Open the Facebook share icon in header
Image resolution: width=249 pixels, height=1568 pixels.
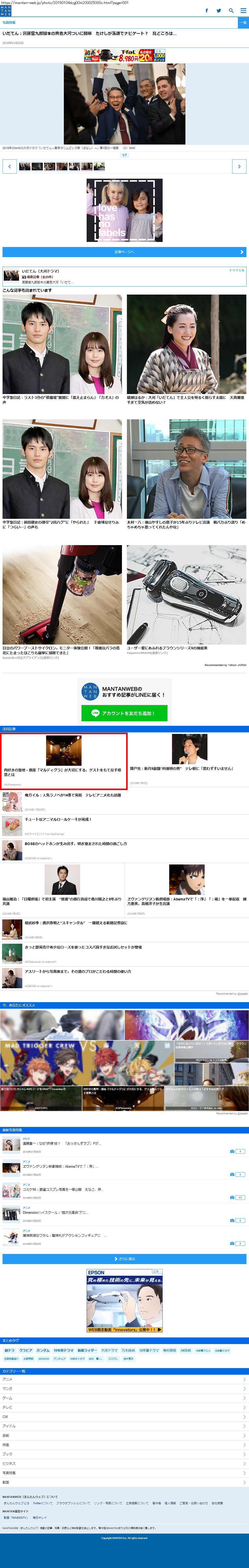(x=206, y=10)
